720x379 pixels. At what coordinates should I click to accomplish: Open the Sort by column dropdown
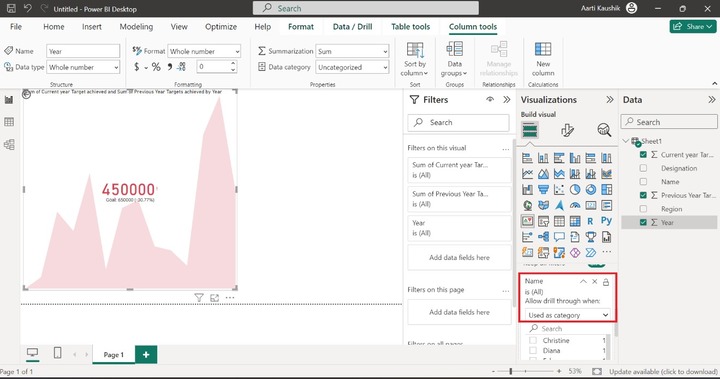pyautogui.click(x=415, y=59)
